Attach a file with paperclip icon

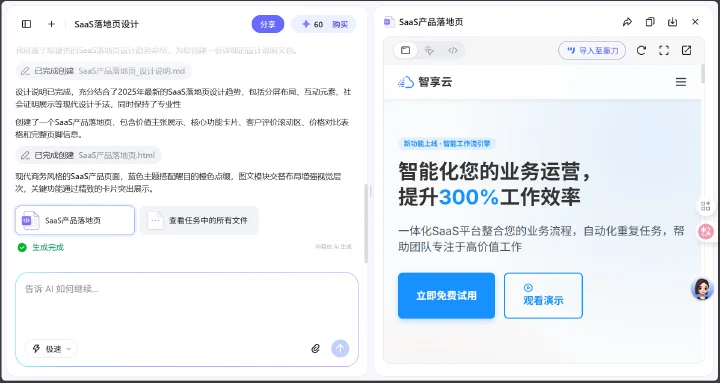[x=315, y=349]
